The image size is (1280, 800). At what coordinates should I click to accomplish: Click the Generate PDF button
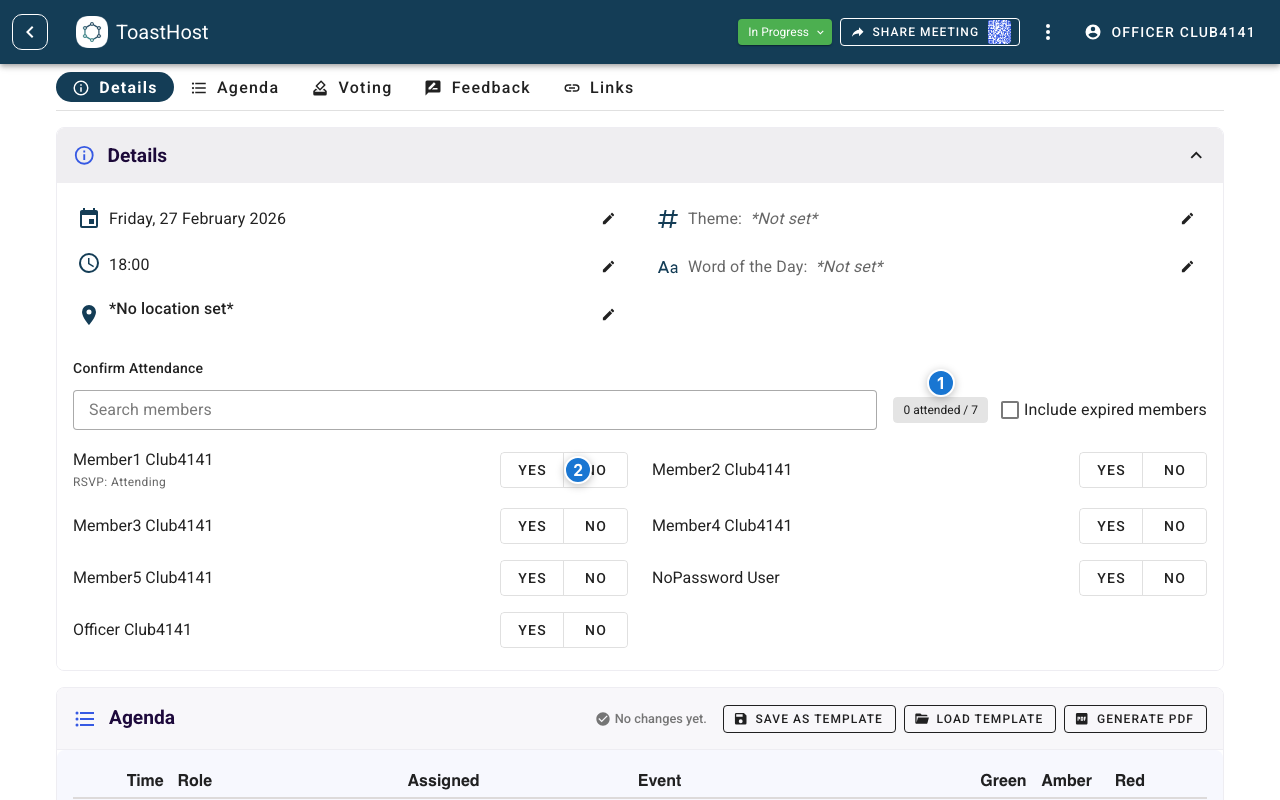click(1135, 718)
